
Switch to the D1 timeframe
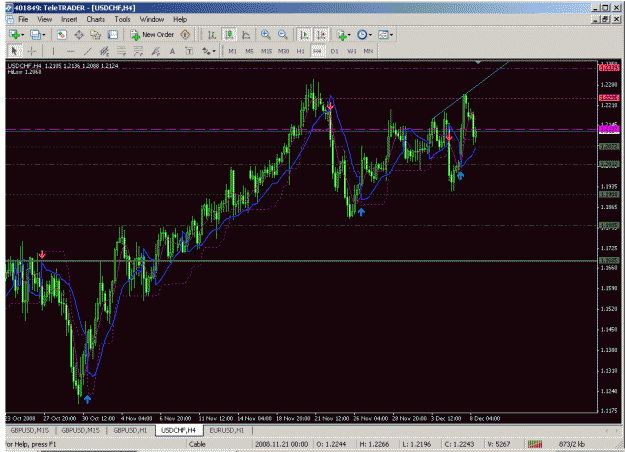pos(334,51)
